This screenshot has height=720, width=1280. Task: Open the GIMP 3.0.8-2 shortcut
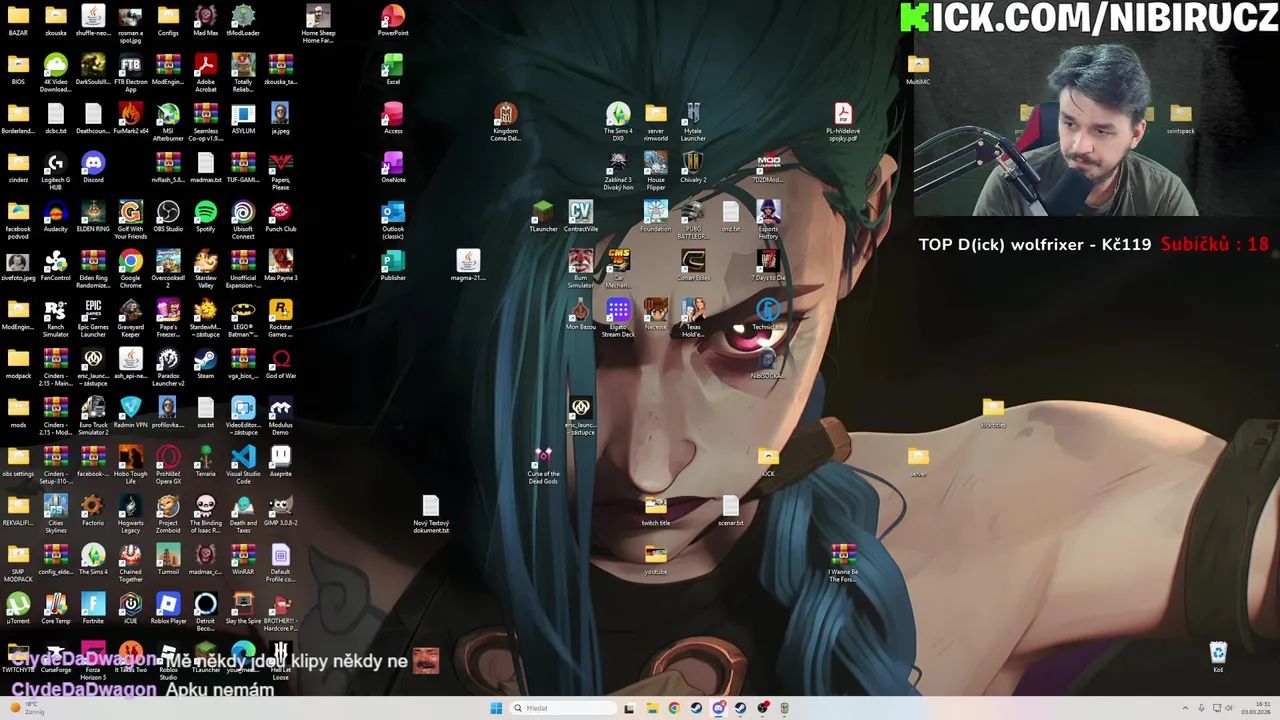click(x=281, y=510)
